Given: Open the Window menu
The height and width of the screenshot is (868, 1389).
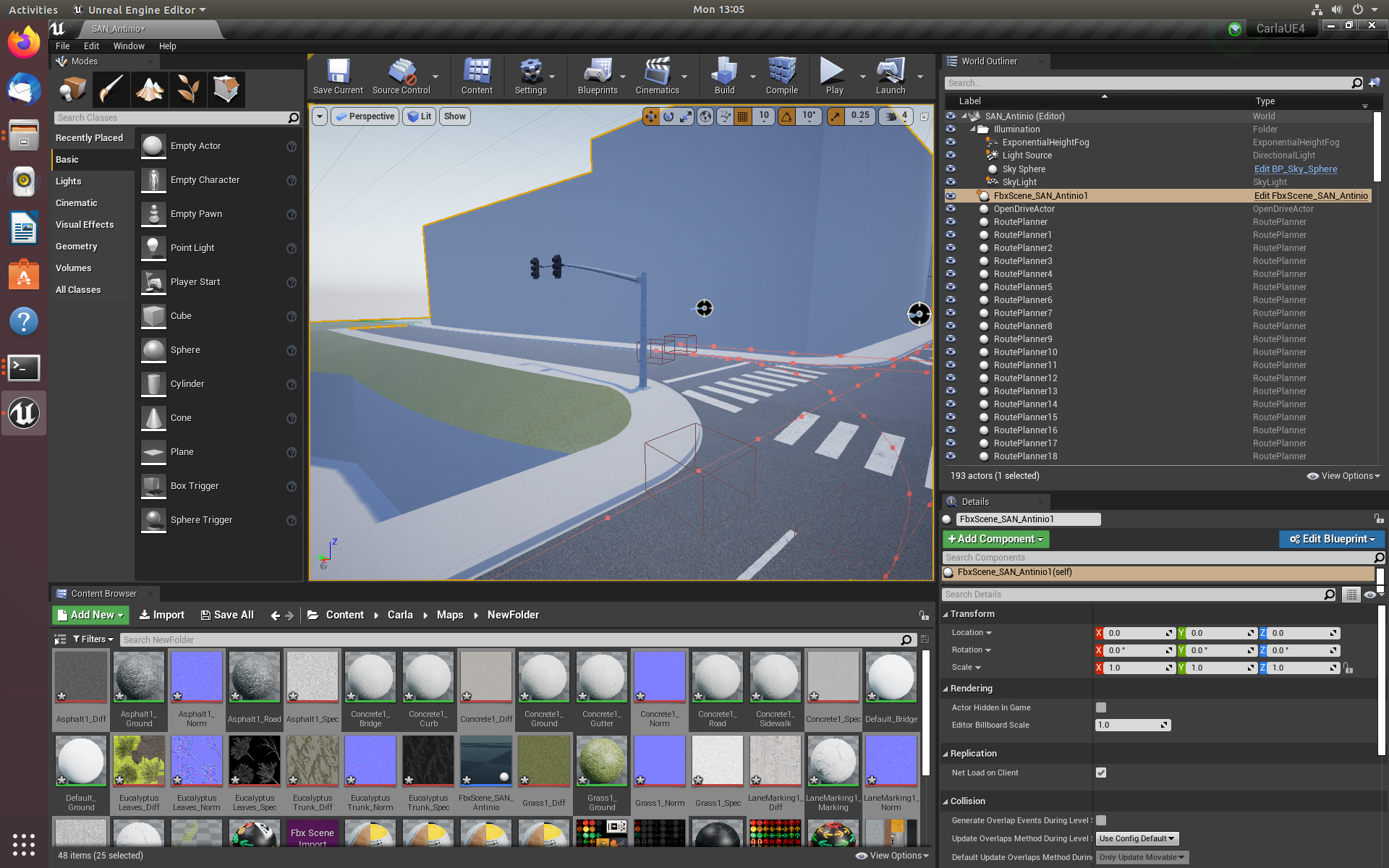Looking at the screenshot, I should click(129, 46).
